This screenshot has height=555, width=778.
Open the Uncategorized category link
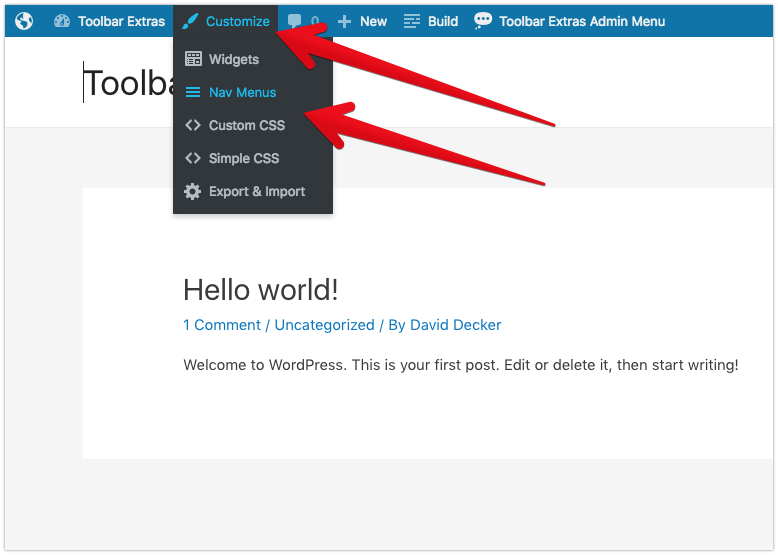pos(324,325)
